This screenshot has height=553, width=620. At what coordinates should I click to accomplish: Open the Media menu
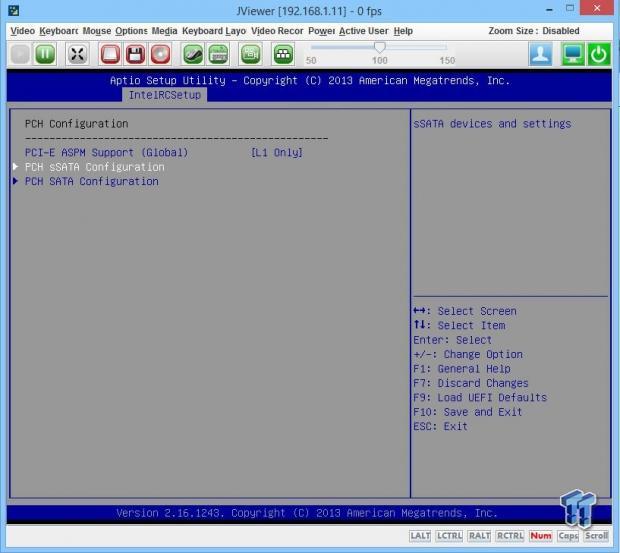[164, 31]
